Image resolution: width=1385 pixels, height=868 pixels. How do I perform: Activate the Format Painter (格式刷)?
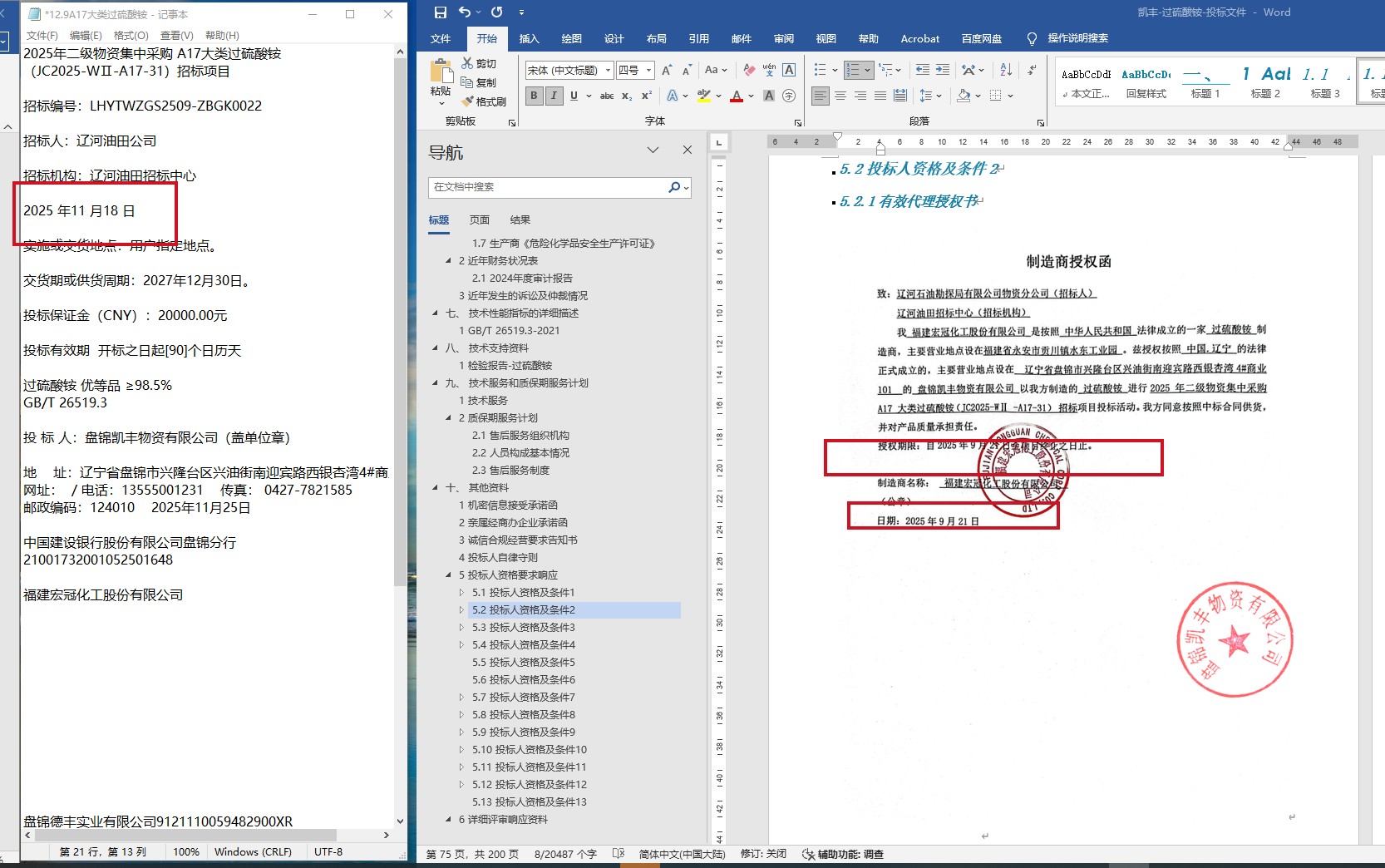click(x=484, y=101)
